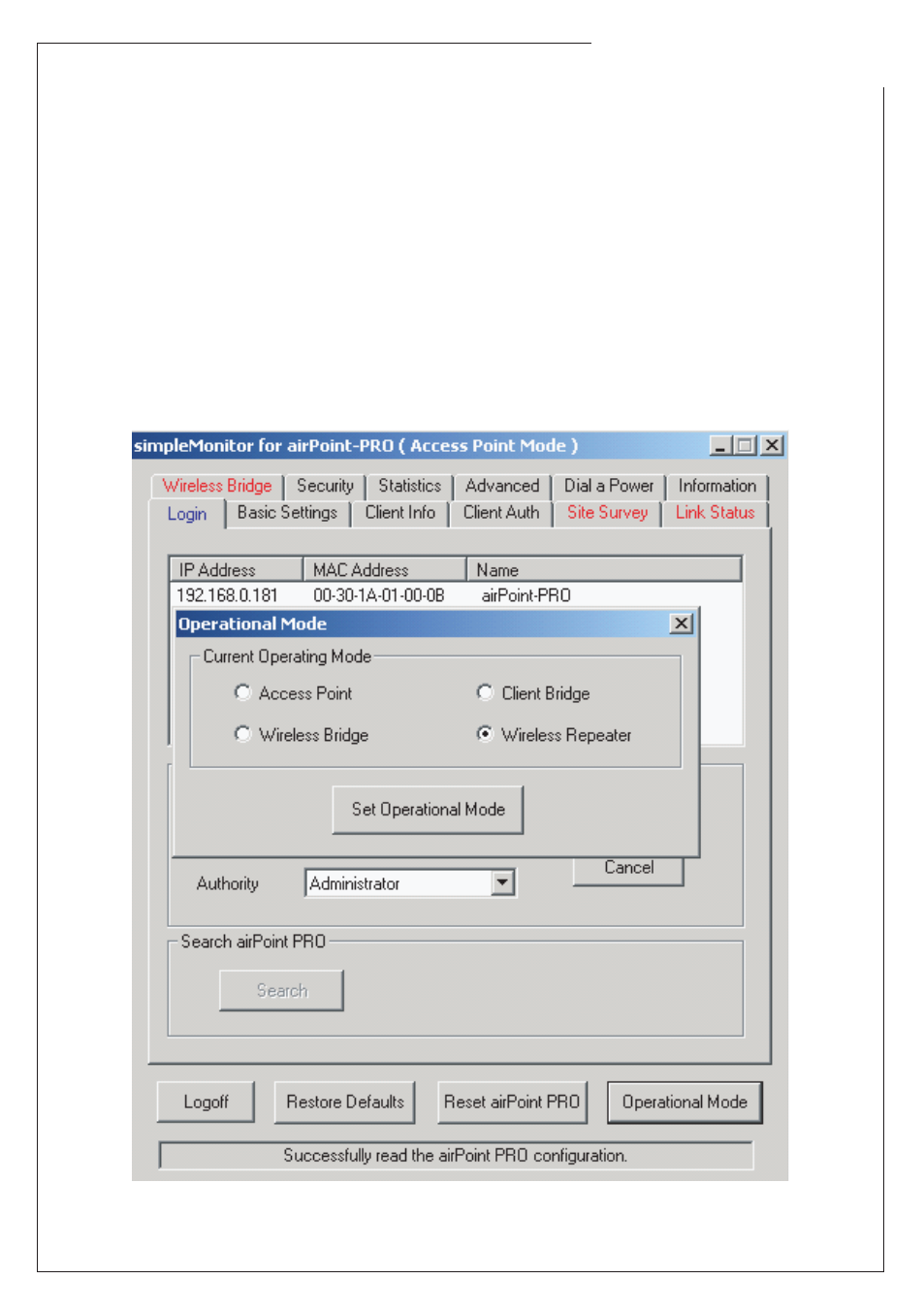
Task: Select the Login tab
Action: (187, 514)
